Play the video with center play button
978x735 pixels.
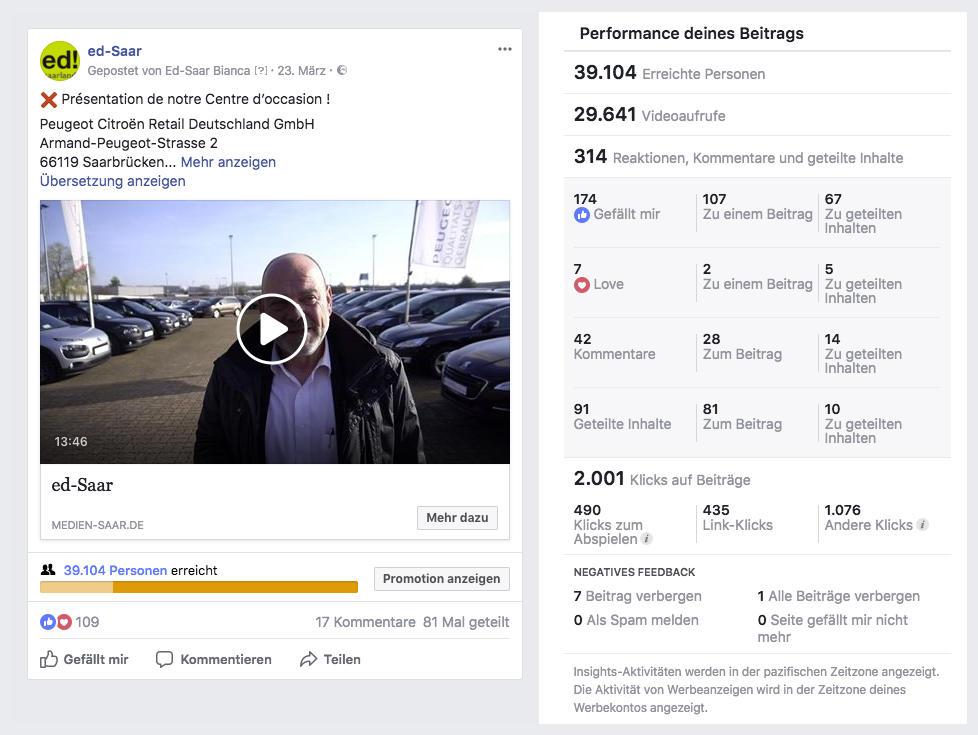pyautogui.click(x=271, y=329)
